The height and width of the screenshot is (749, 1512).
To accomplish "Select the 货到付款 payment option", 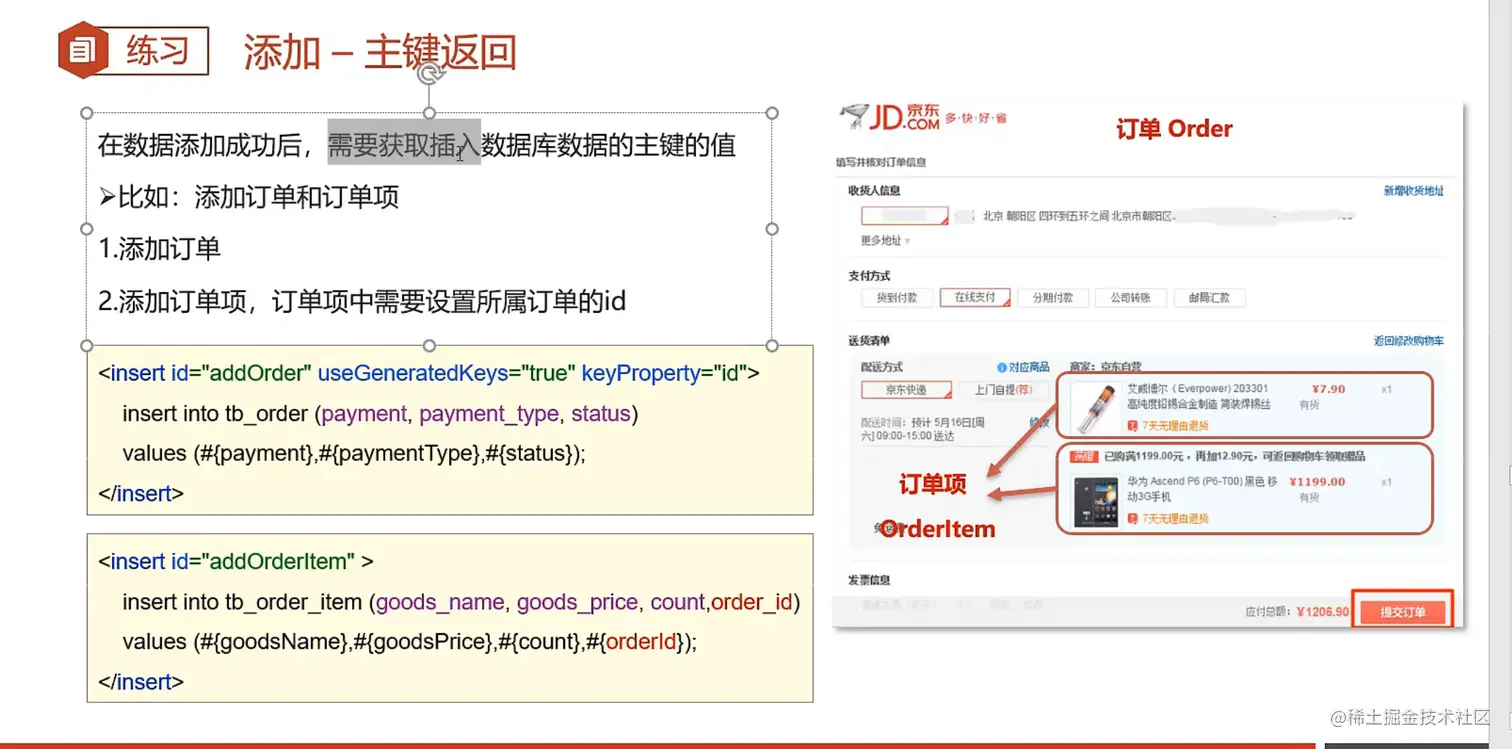I will 897,298.
